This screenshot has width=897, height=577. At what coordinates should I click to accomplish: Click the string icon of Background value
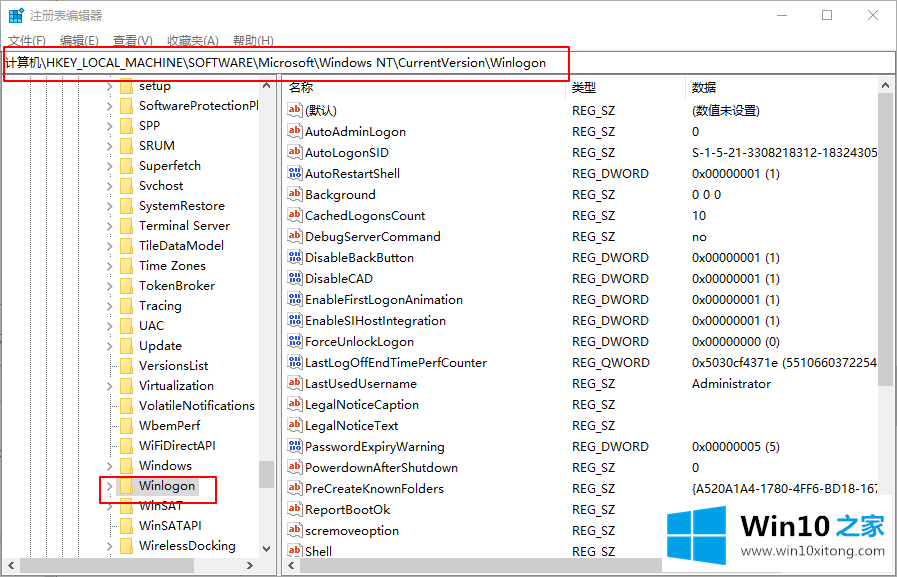(295, 194)
